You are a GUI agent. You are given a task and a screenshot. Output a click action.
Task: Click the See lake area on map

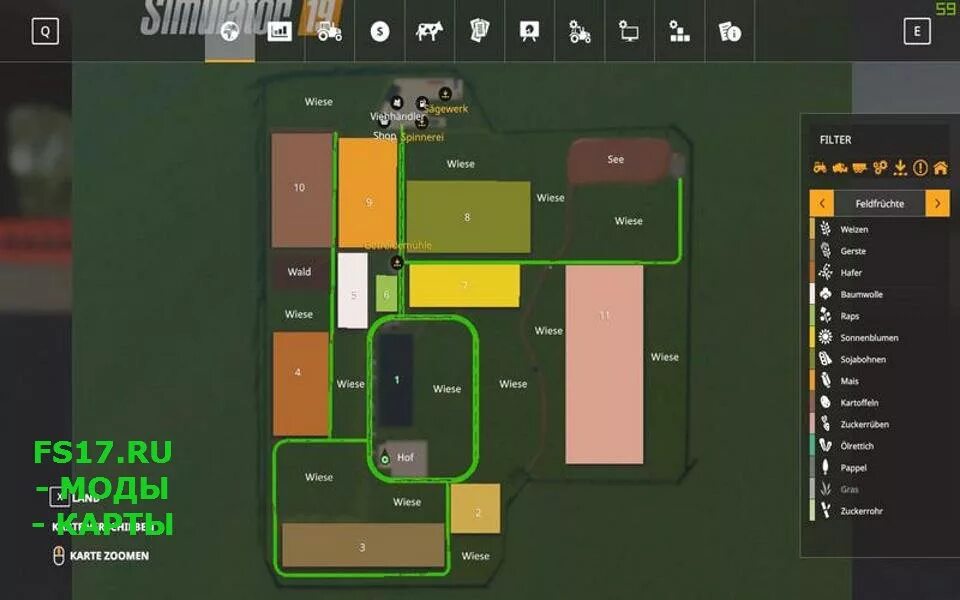coord(618,160)
